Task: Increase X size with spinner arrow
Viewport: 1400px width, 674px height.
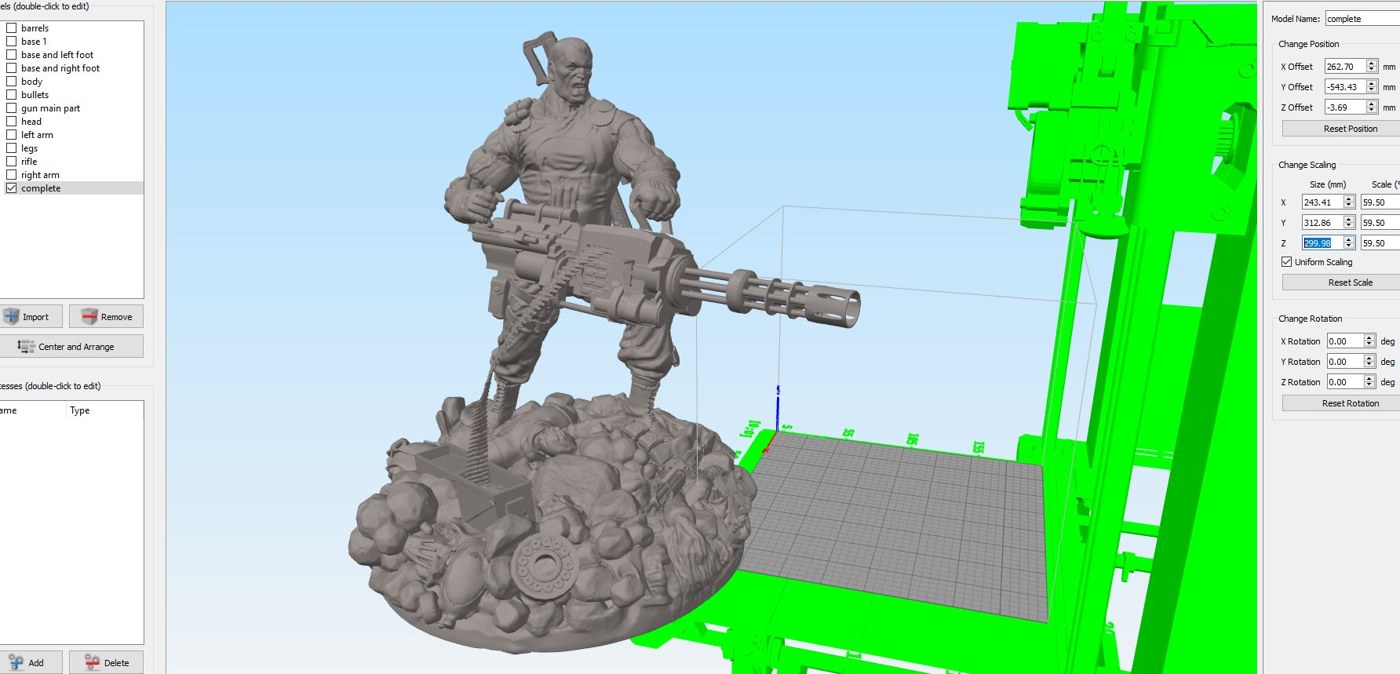Action: pos(1350,199)
